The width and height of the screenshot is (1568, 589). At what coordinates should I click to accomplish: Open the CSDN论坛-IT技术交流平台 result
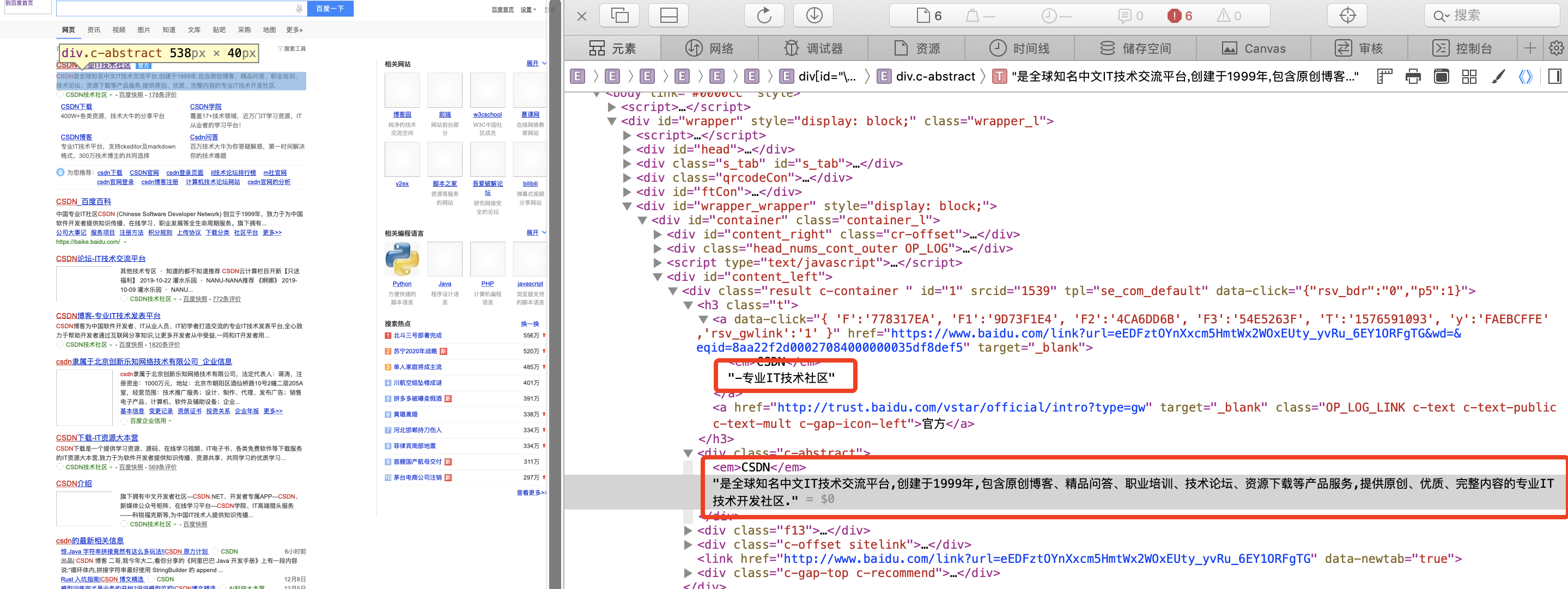click(101, 259)
